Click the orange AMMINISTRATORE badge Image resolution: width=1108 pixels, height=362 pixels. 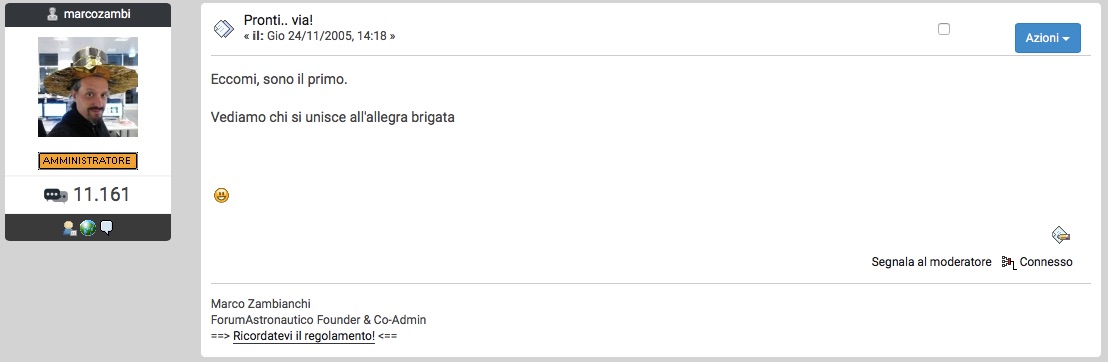tap(88, 161)
